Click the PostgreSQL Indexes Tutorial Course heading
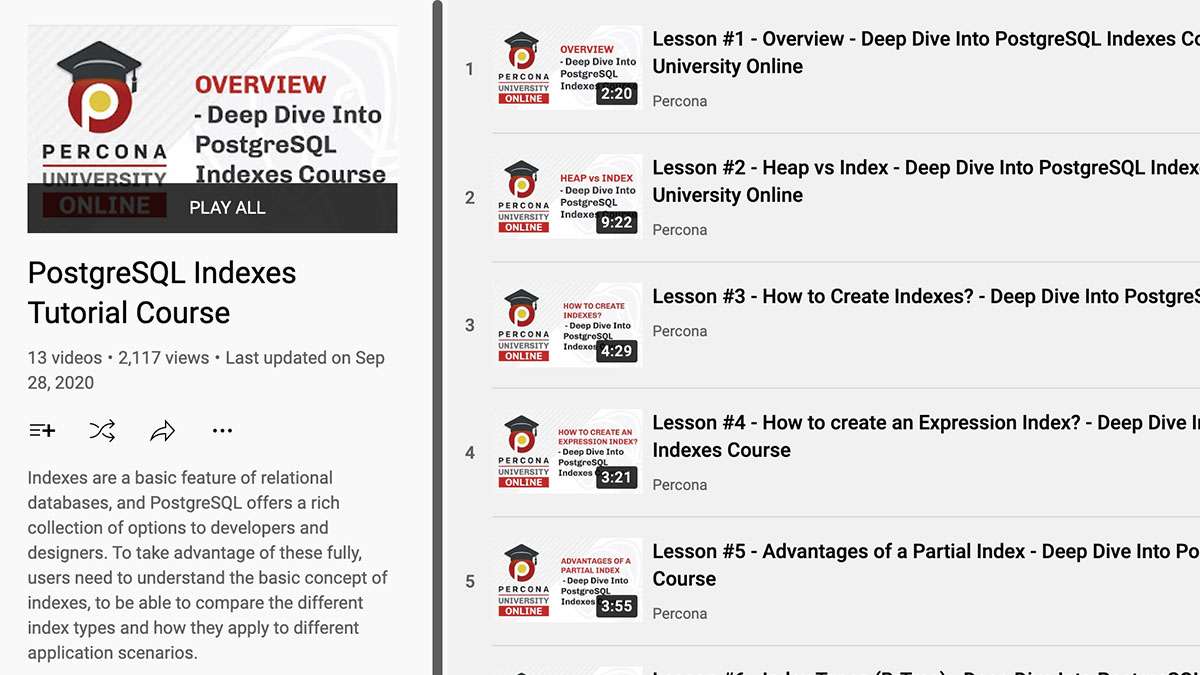This screenshot has width=1200, height=675. click(x=162, y=293)
